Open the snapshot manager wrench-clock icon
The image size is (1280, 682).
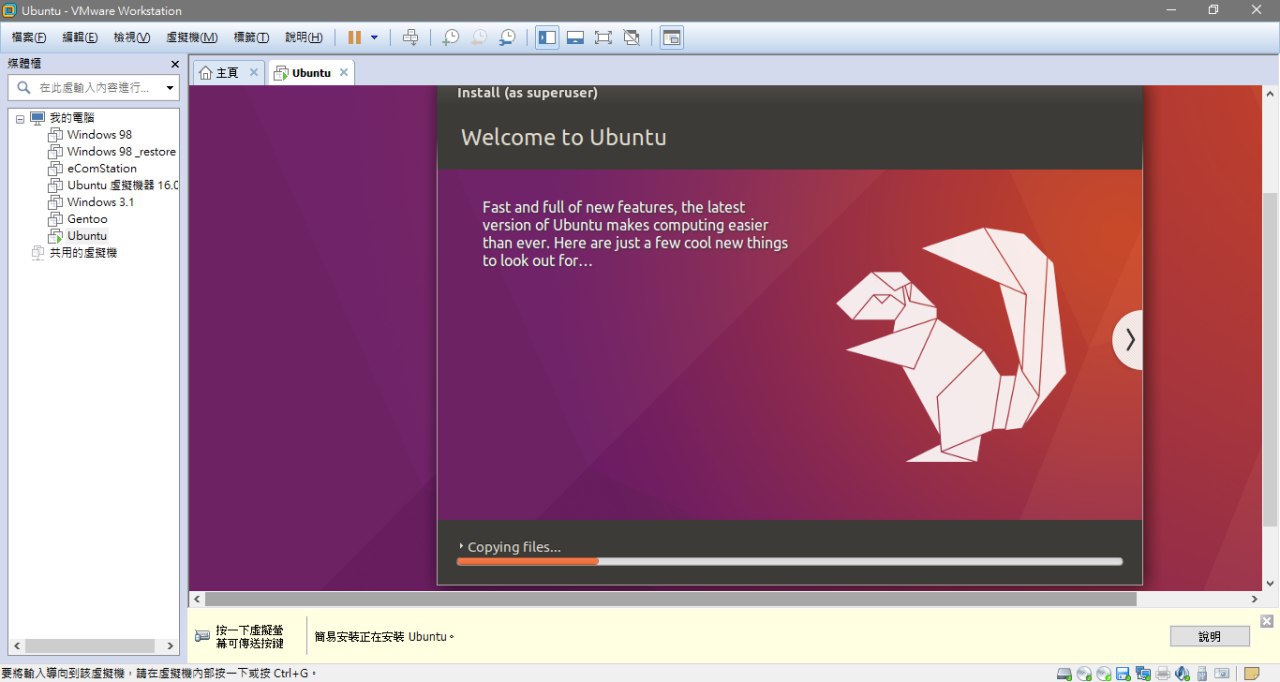tap(508, 37)
